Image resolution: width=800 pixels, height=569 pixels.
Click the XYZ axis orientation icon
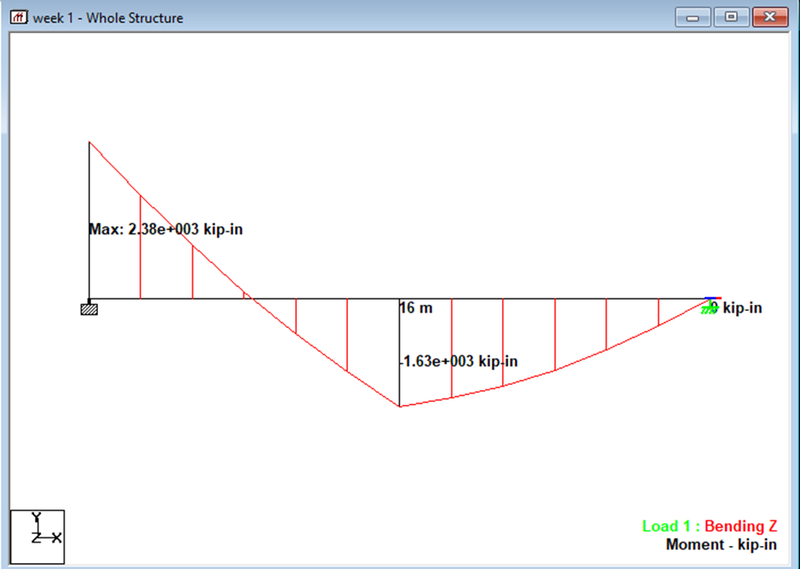click(37, 536)
